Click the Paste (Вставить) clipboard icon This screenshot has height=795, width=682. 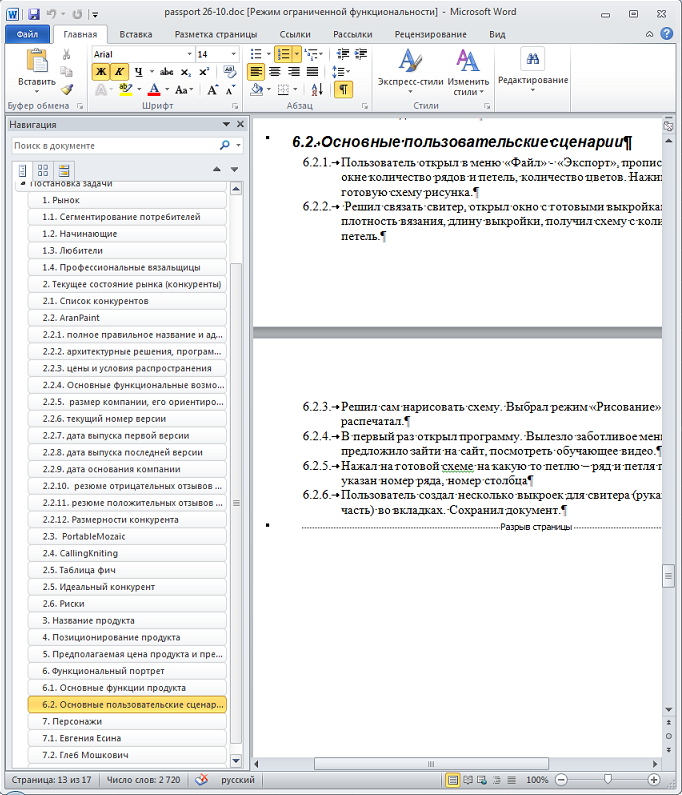tap(36, 62)
